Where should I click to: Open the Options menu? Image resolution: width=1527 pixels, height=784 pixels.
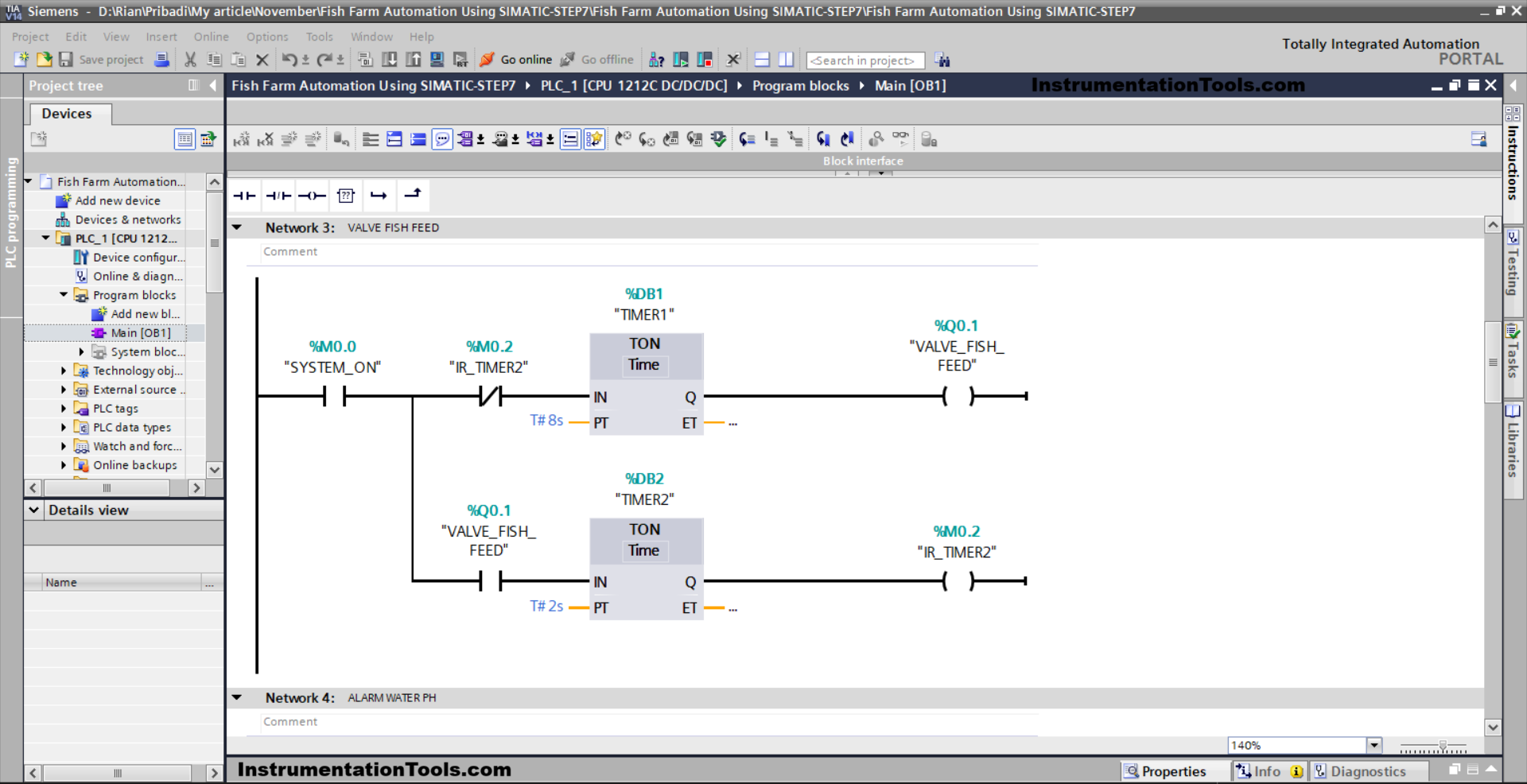pyautogui.click(x=266, y=37)
